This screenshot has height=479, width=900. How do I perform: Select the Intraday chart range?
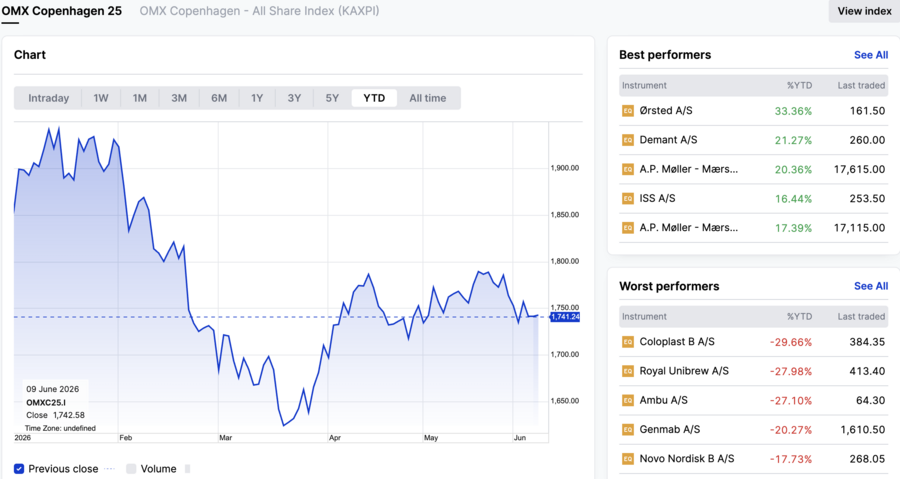48,98
